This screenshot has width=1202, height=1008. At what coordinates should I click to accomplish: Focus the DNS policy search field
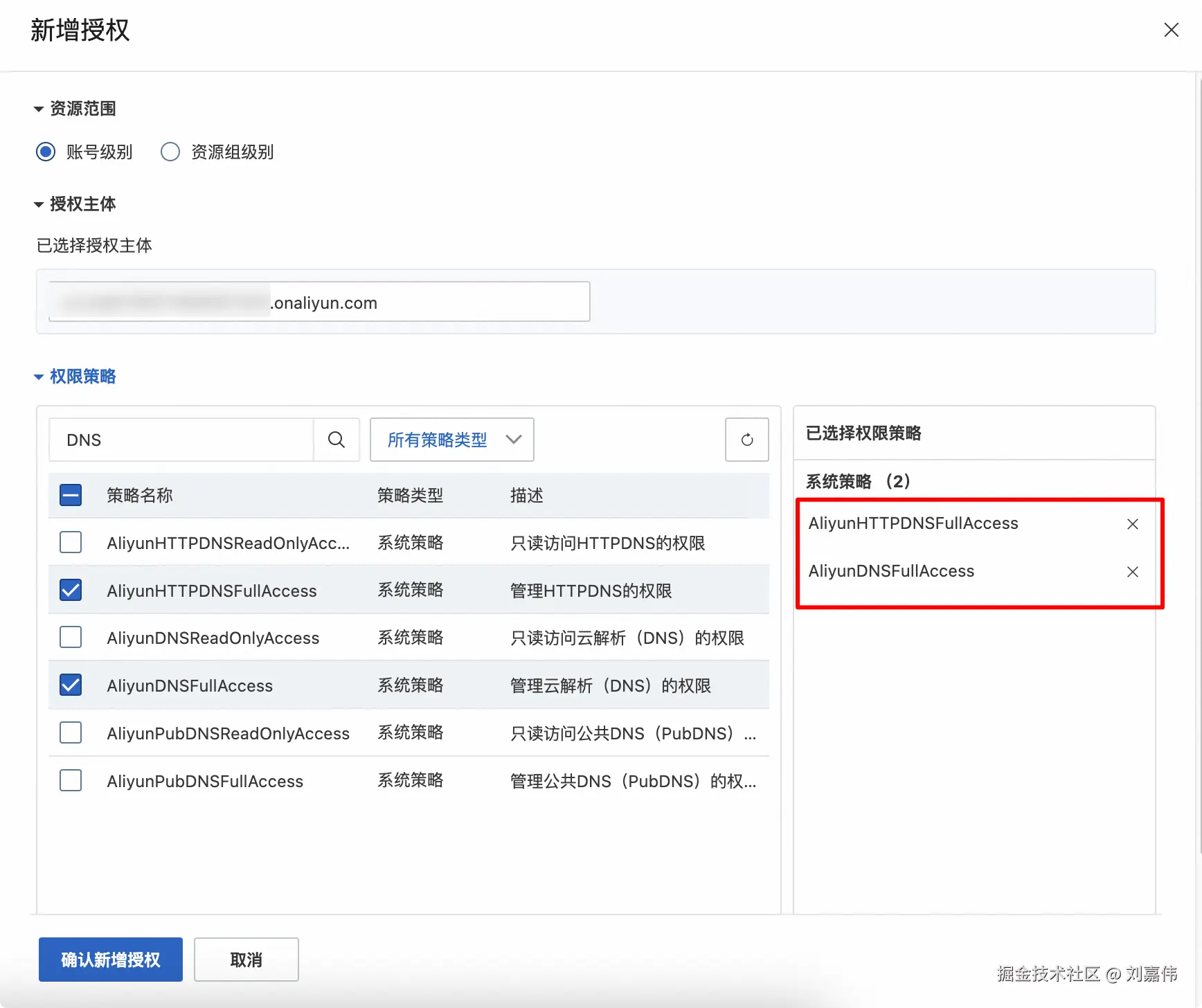[181, 440]
